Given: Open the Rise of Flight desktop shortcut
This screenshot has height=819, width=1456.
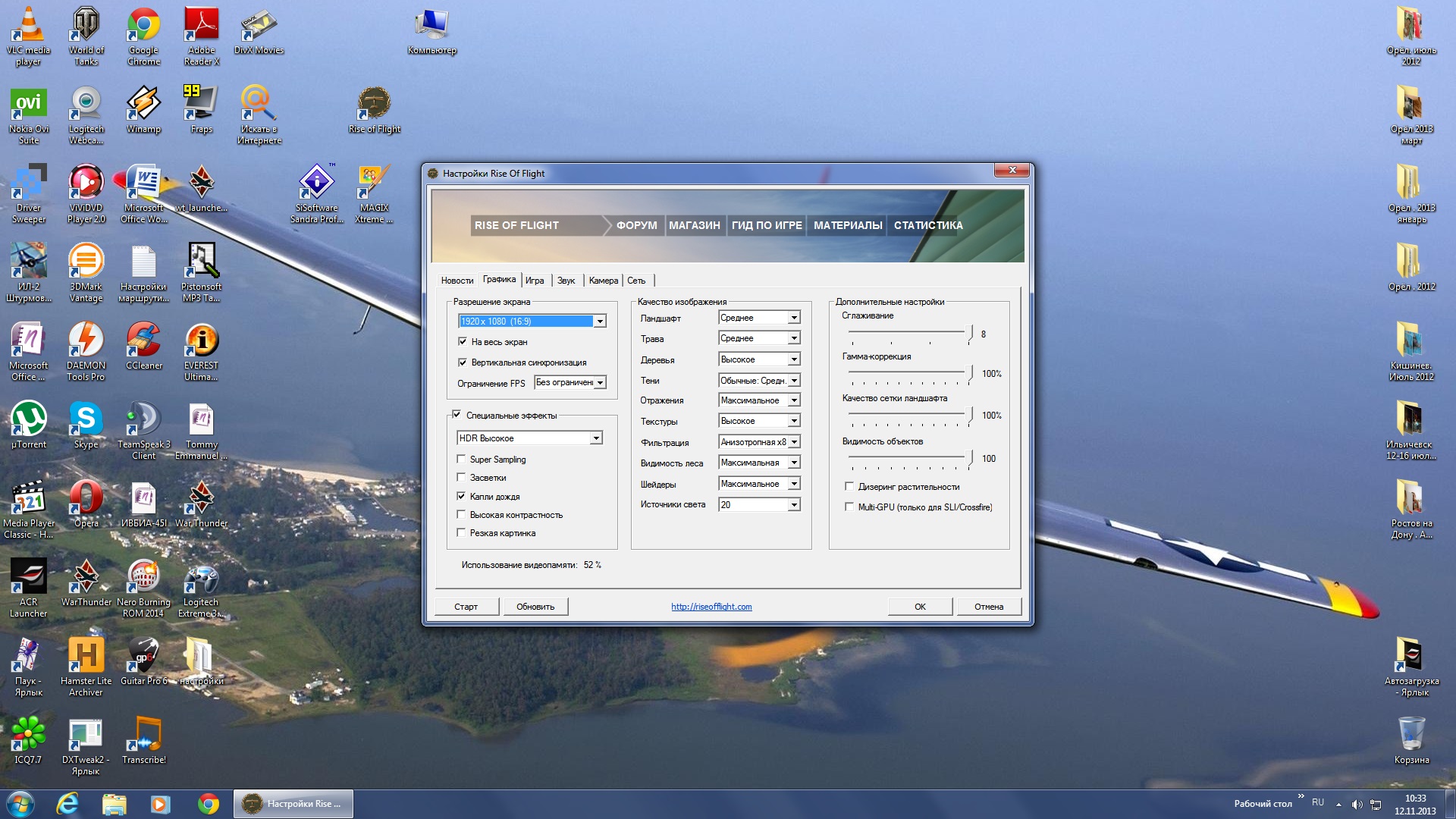Looking at the screenshot, I should coord(374,104).
